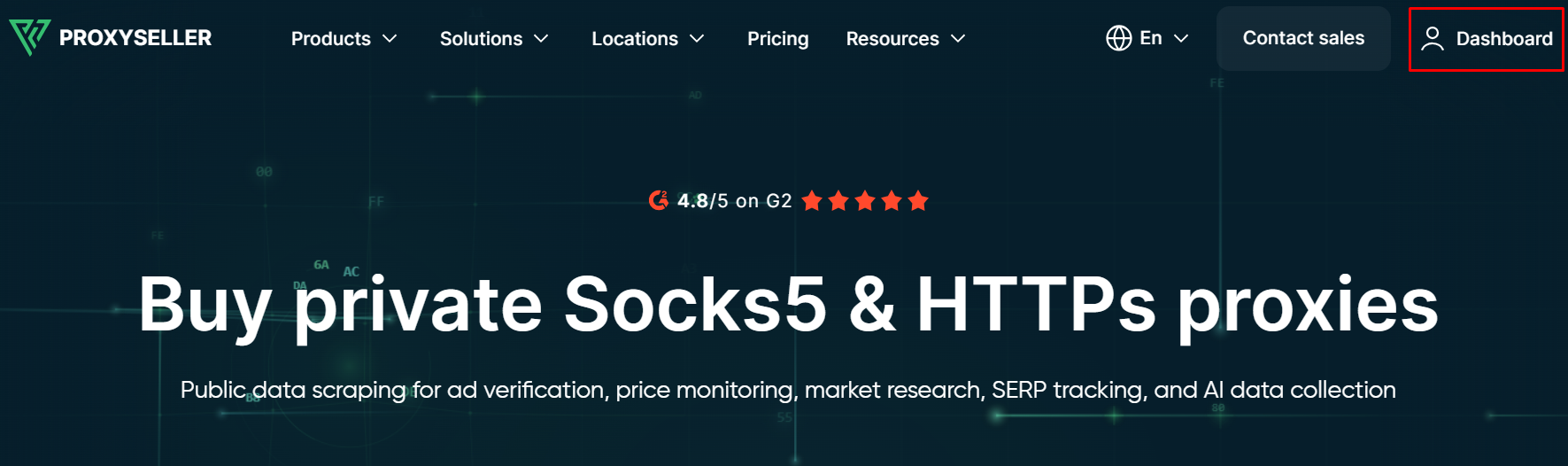Click the Public data scraping description text
Image resolution: width=1568 pixels, height=466 pixels.
pos(788,390)
